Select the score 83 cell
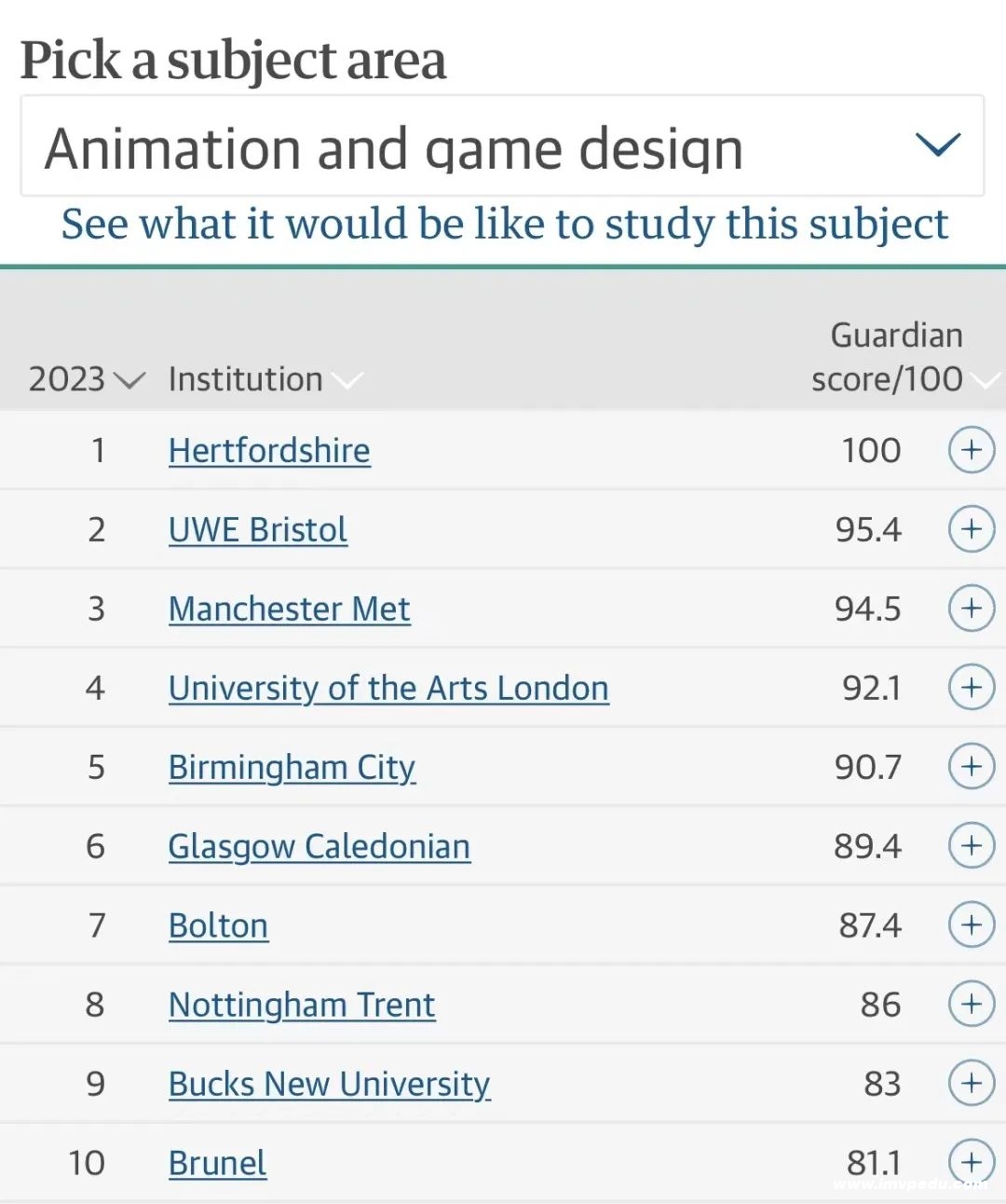Viewport: 1006px width, 1204px height. coord(882,1085)
